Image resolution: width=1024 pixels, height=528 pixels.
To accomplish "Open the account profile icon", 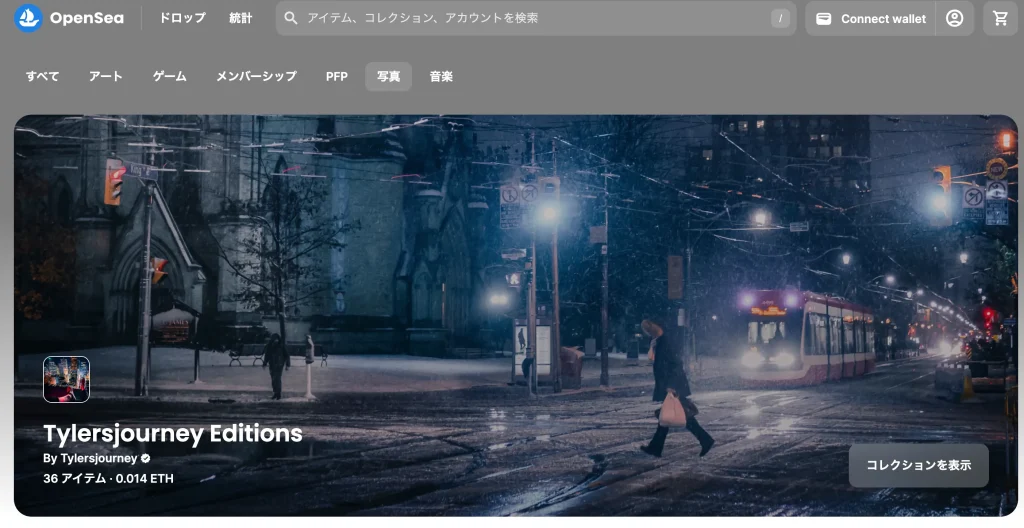I will (x=954, y=18).
